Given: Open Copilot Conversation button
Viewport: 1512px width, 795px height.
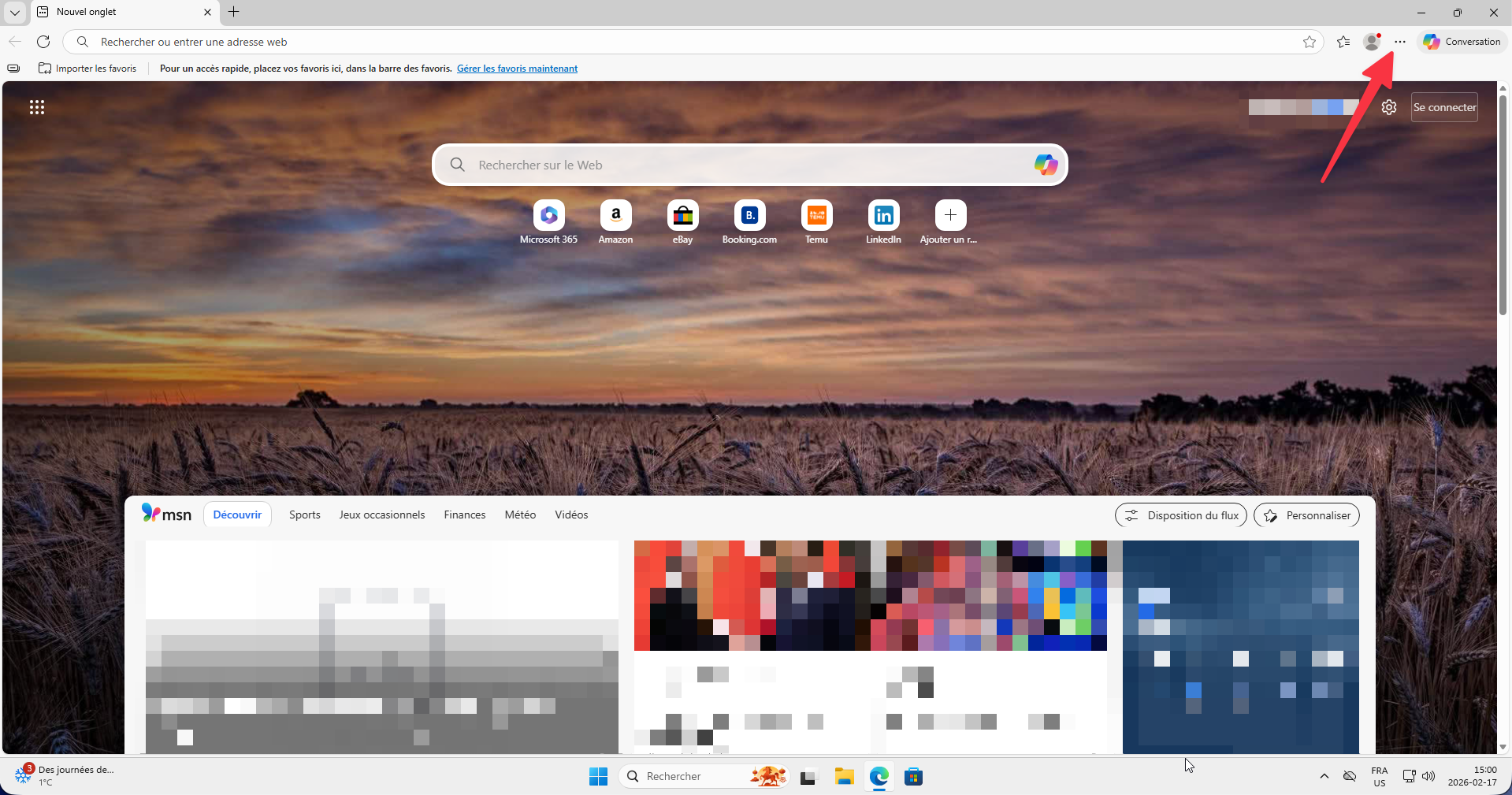Looking at the screenshot, I should [1462, 42].
